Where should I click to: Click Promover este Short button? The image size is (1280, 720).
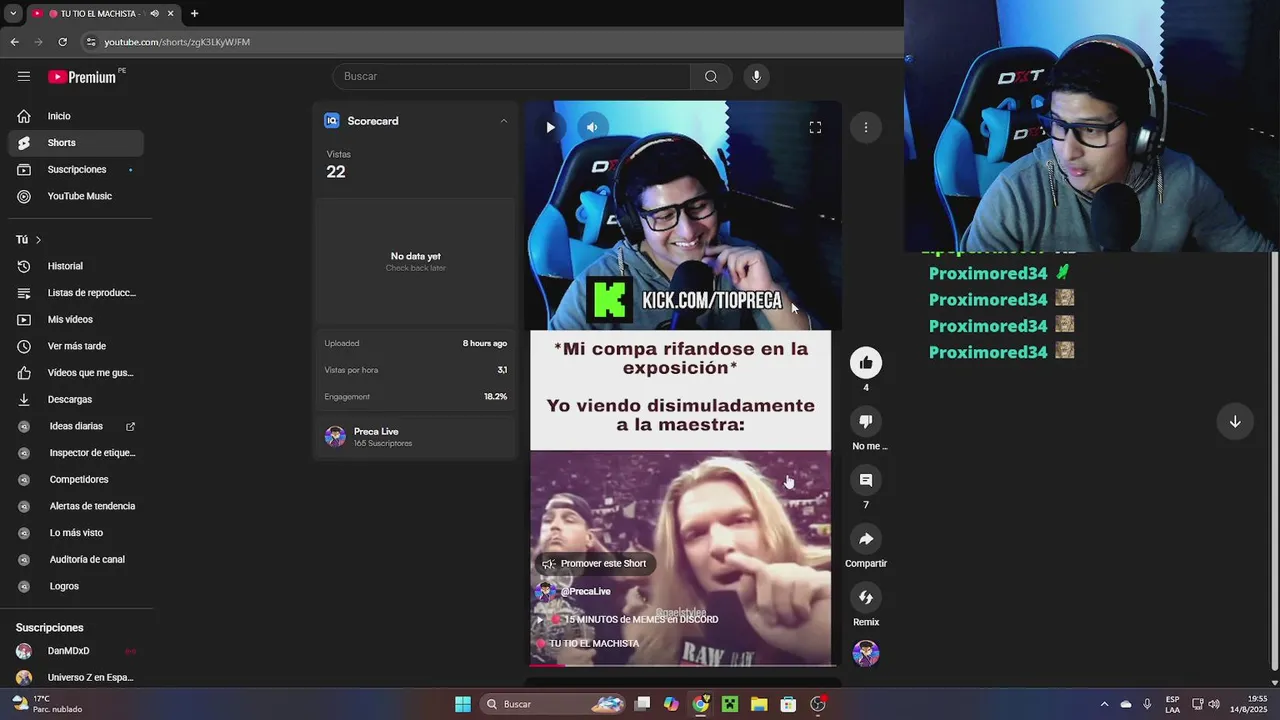pyautogui.click(x=595, y=563)
